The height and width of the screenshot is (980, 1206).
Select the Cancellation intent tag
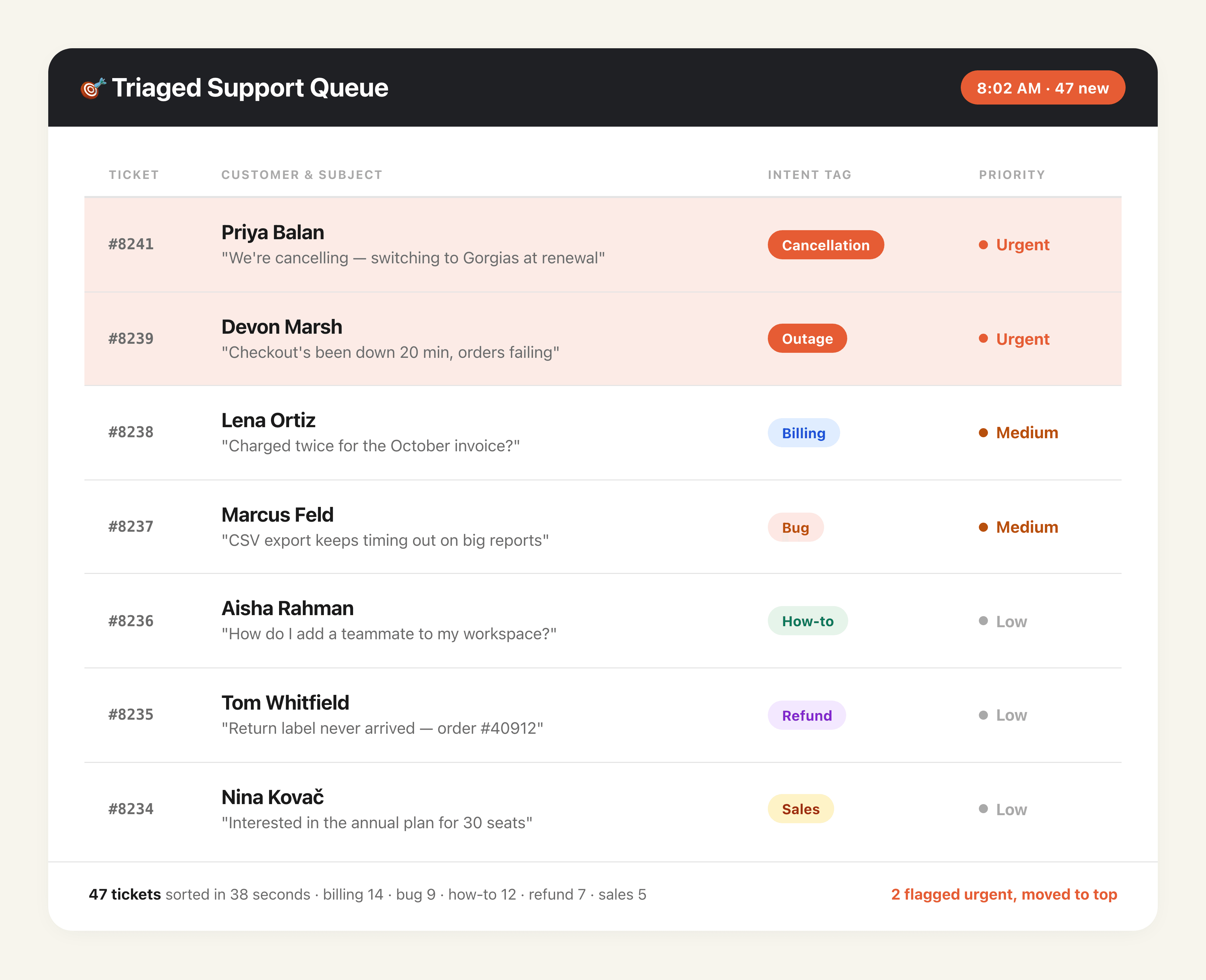point(825,245)
